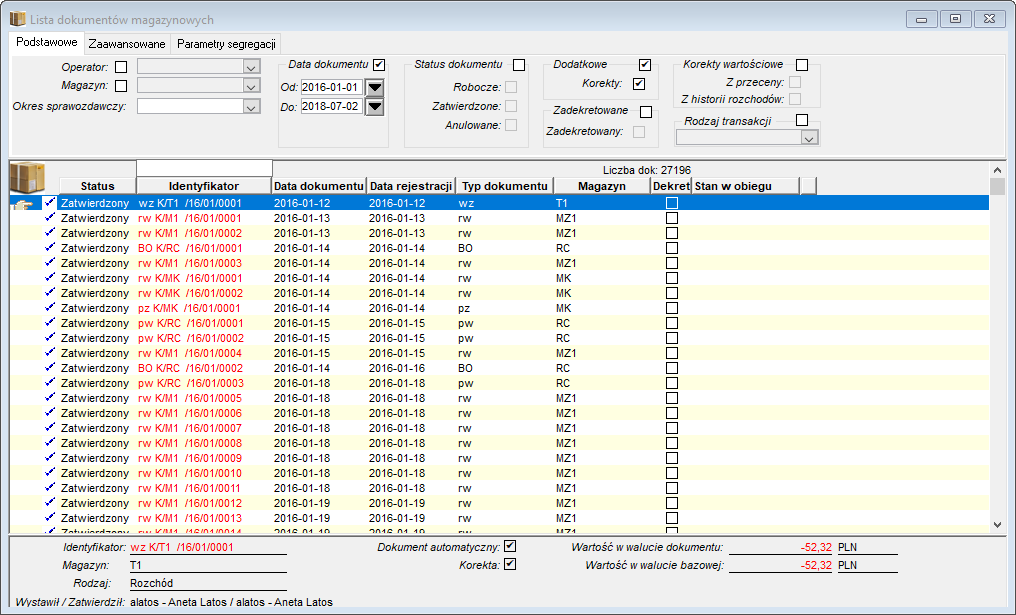
Task: Sort by the Typ dokumentu column header
Action: click(x=505, y=186)
